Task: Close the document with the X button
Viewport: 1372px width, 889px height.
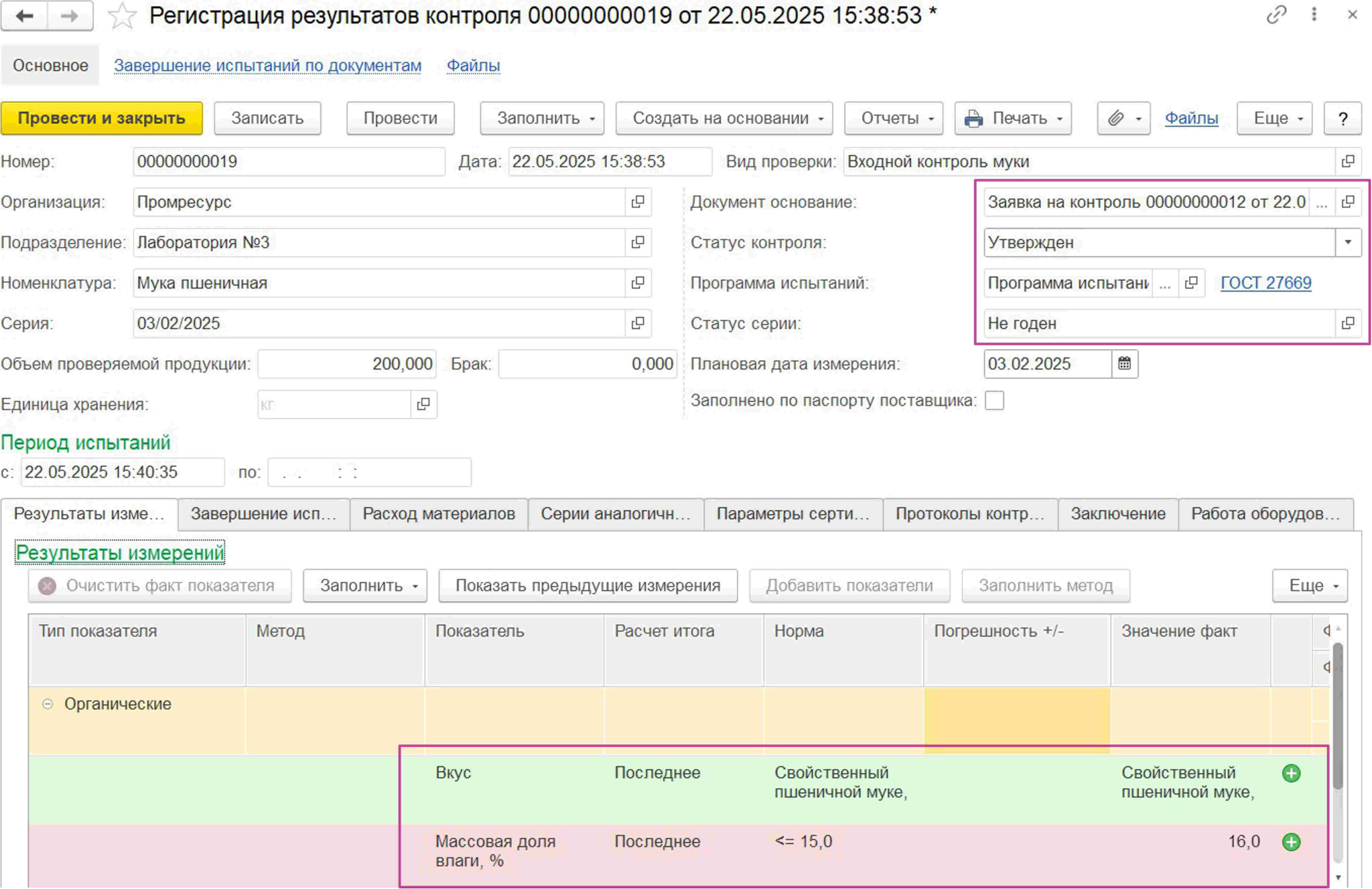Action: [x=1352, y=15]
